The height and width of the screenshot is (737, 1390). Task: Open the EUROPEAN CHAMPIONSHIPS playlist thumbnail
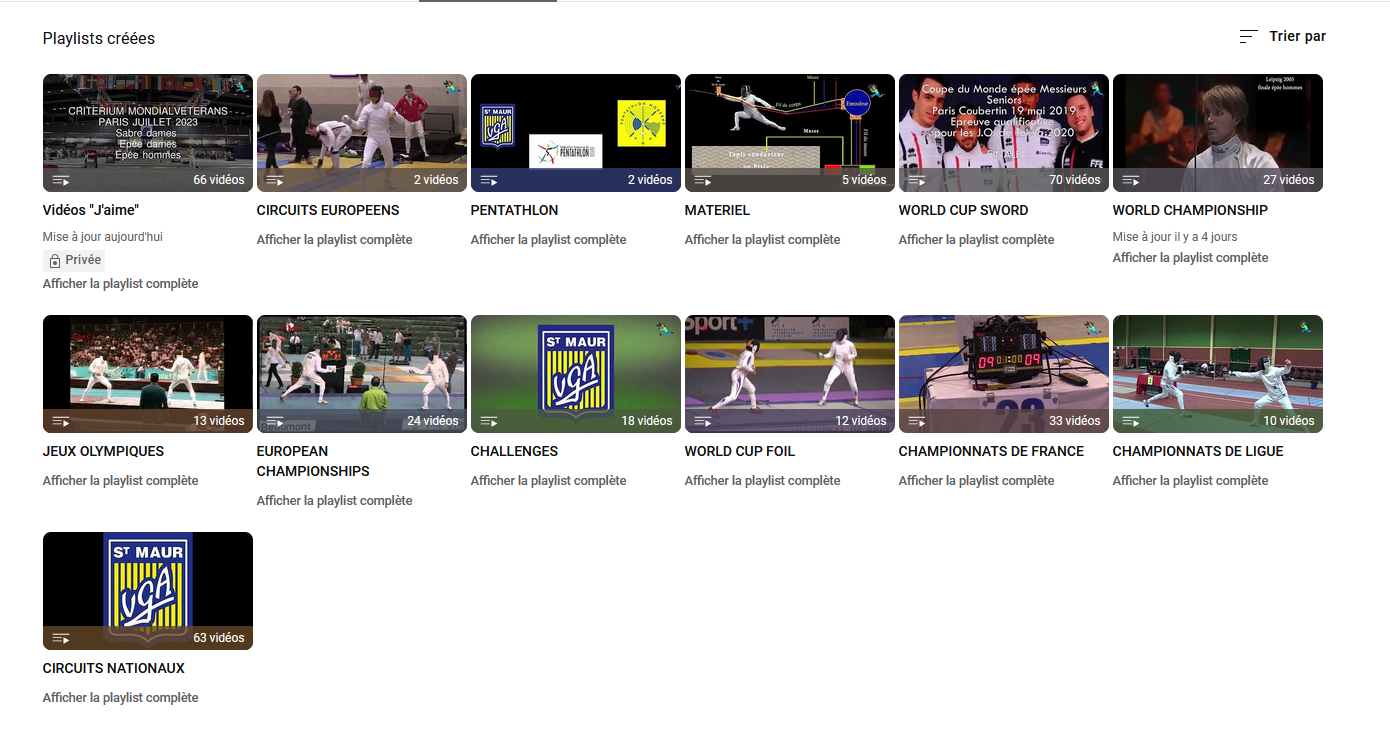[362, 374]
